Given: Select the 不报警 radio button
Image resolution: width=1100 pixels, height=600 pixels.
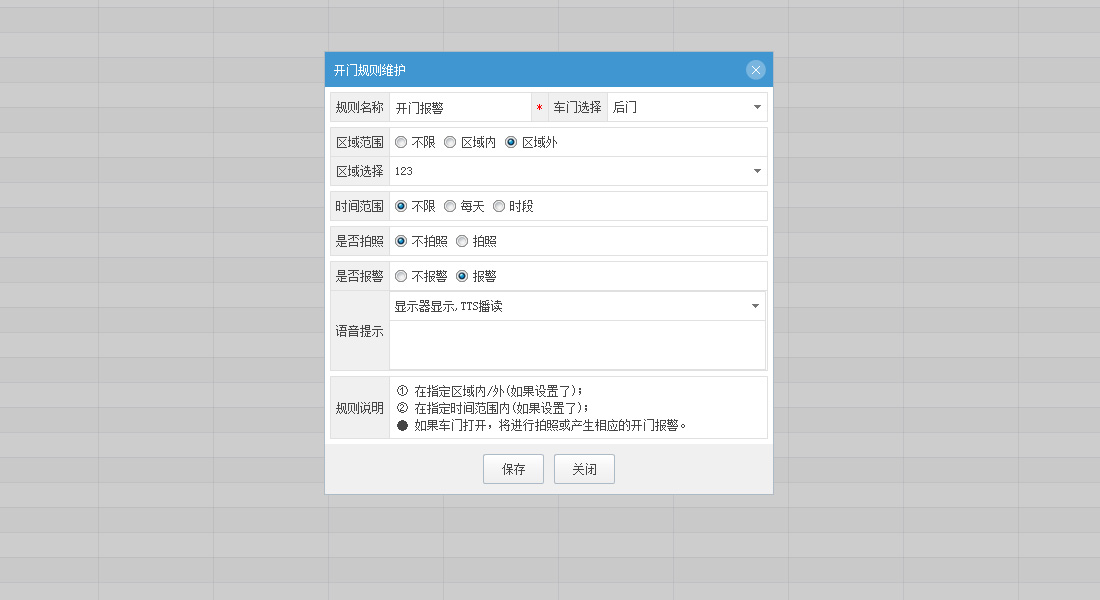Looking at the screenshot, I should pyautogui.click(x=401, y=276).
